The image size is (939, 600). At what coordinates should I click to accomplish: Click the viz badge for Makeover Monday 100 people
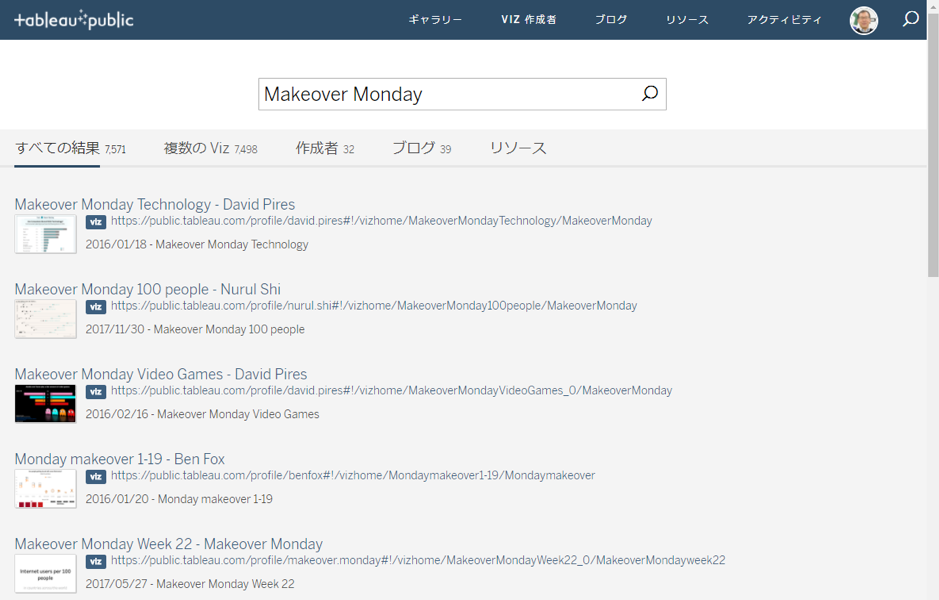click(x=96, y=307)
